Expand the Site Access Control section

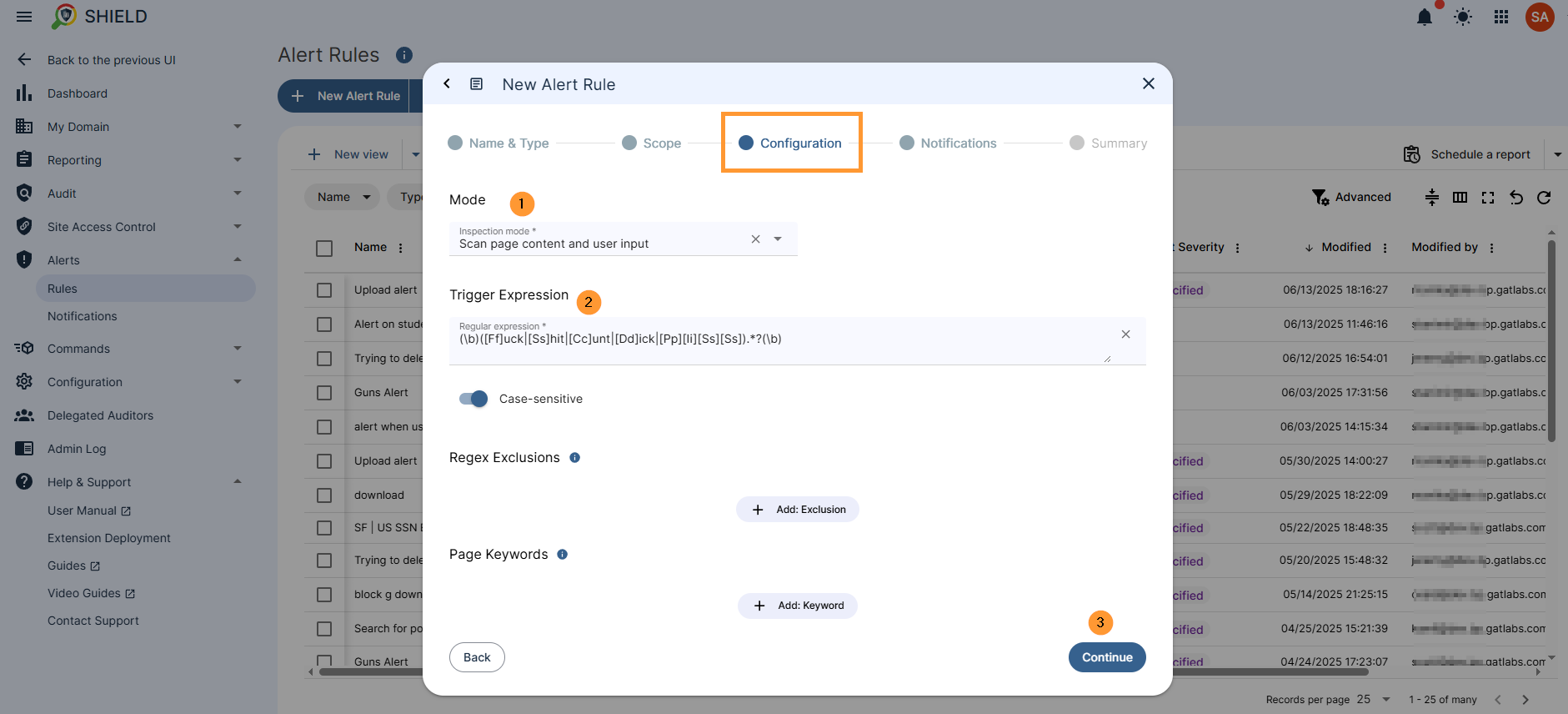click(238, 227)
